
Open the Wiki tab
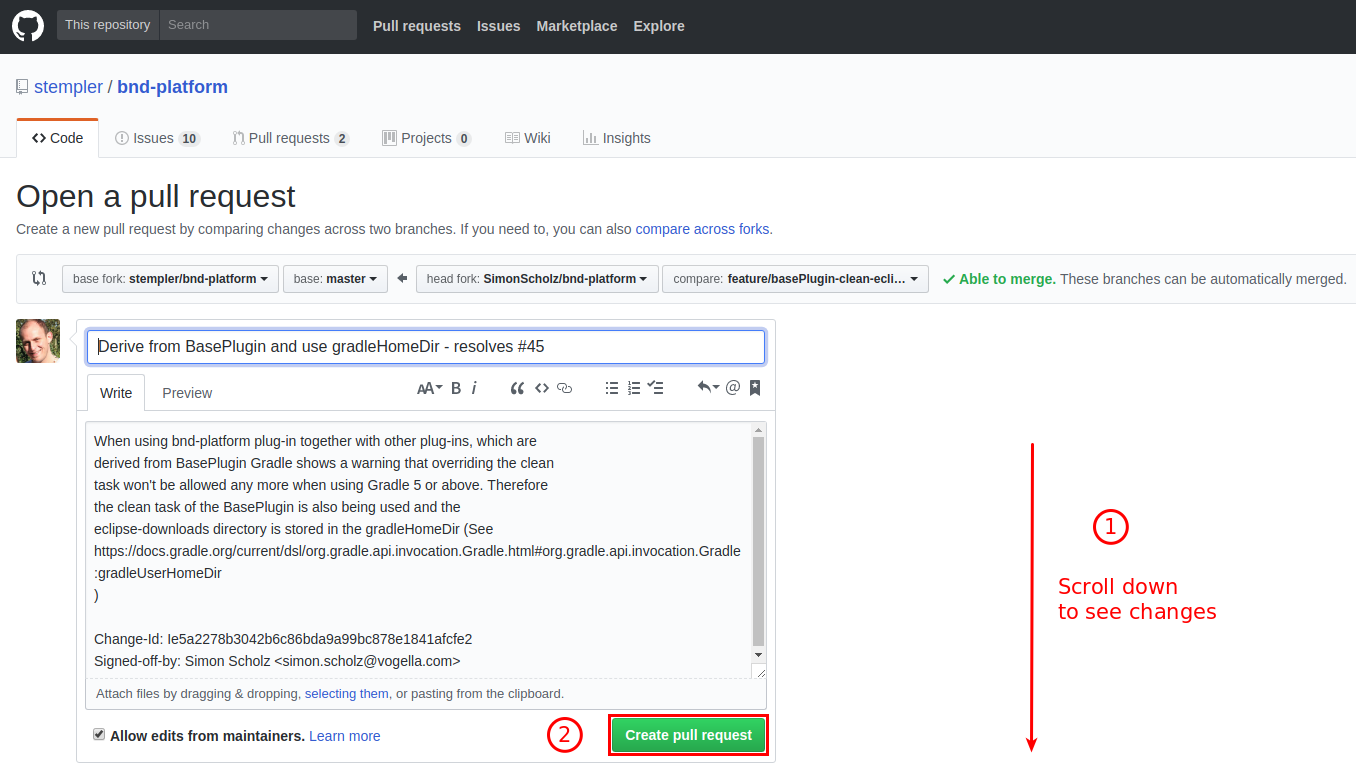527,138
